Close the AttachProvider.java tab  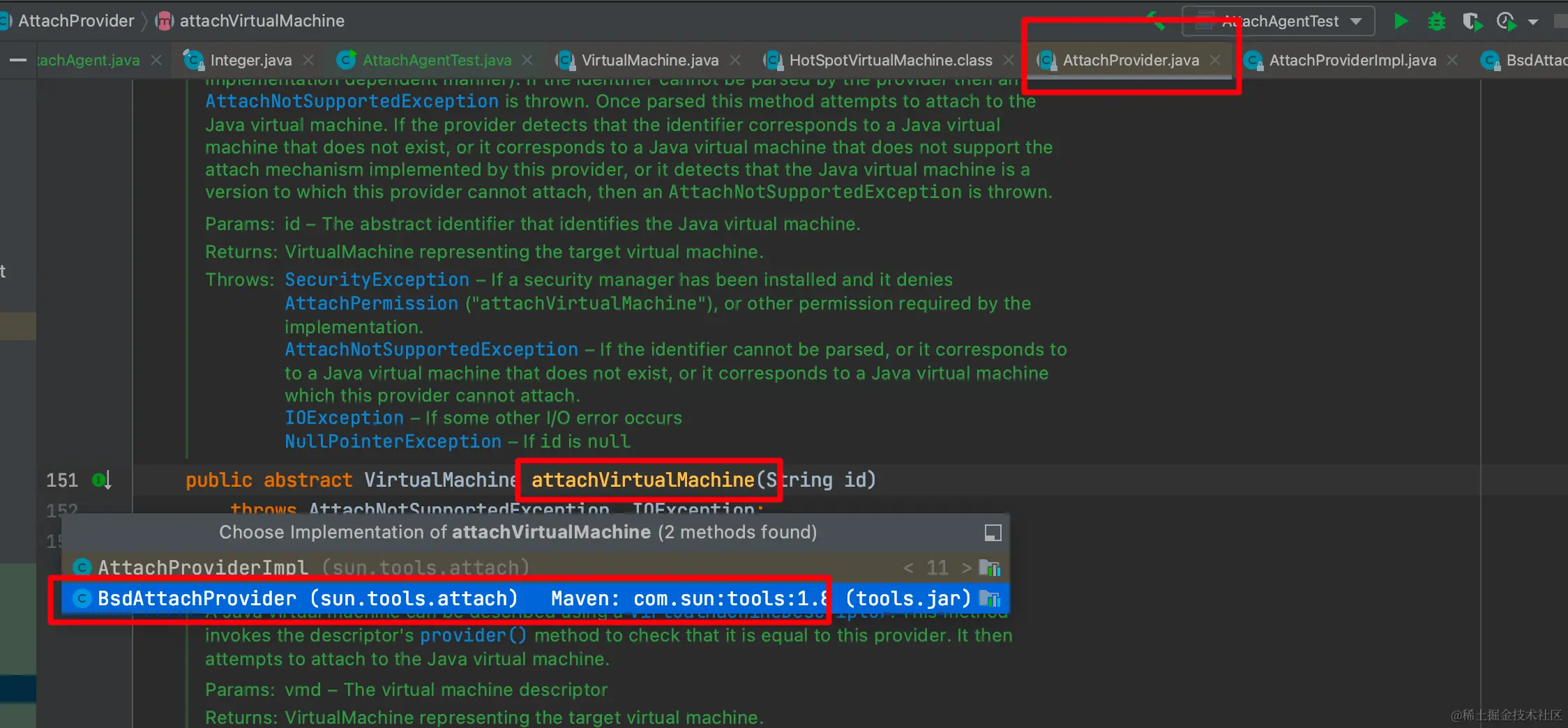[x=1216, y=61]
